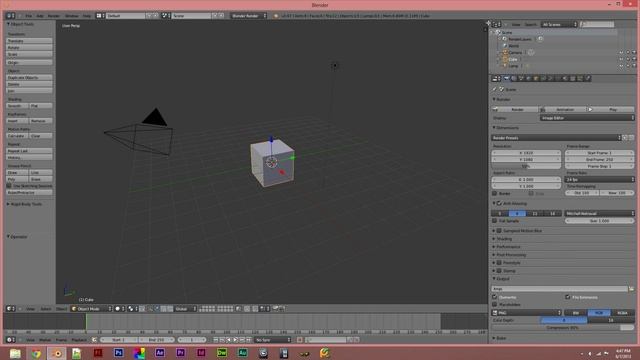Viewport: 640px width, 360px height.
Task: Click the Resolution X field
Action: [526, 153]
